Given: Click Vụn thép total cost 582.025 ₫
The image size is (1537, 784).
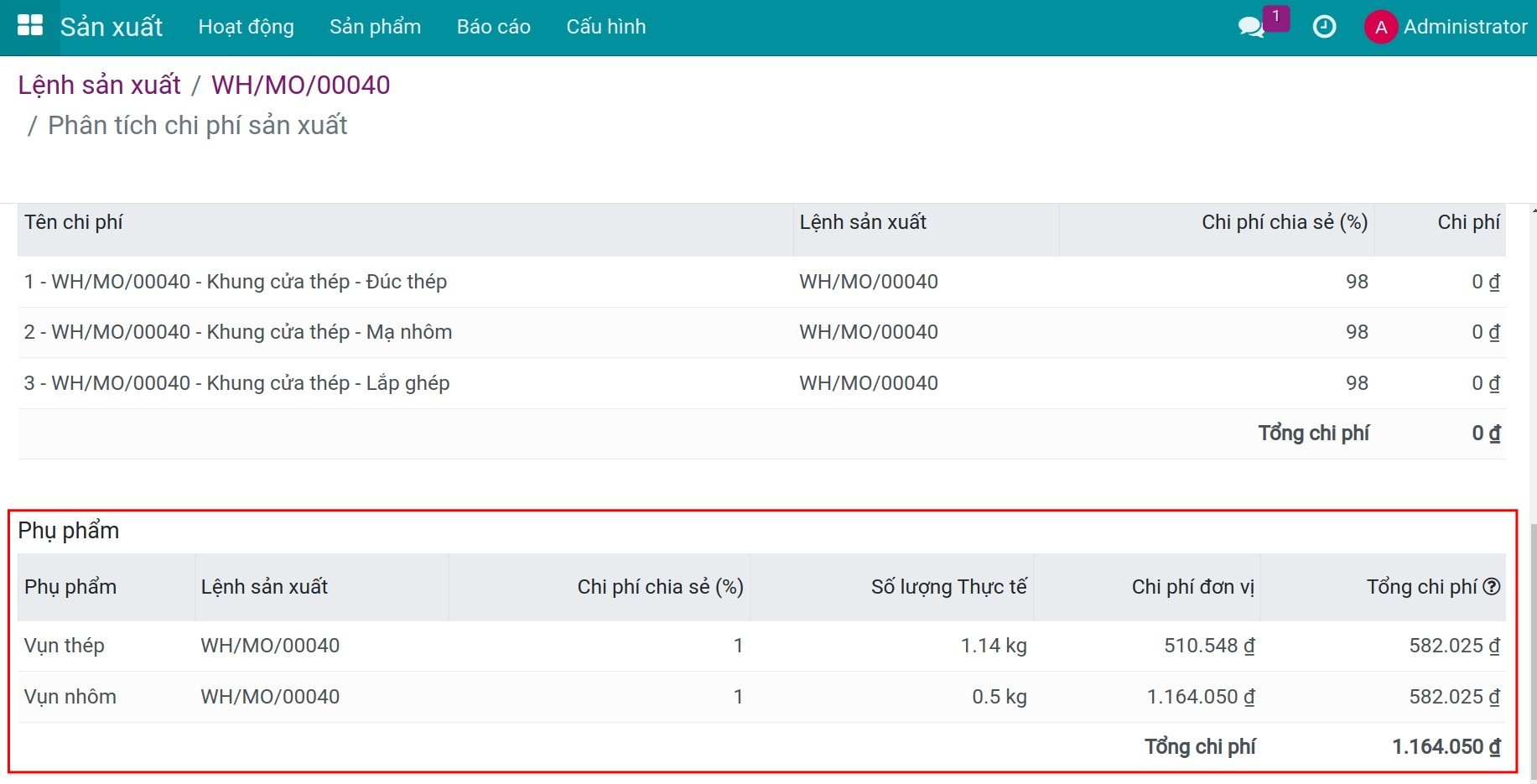Looking at the screenshot, I should click(x=1455, y=646).
